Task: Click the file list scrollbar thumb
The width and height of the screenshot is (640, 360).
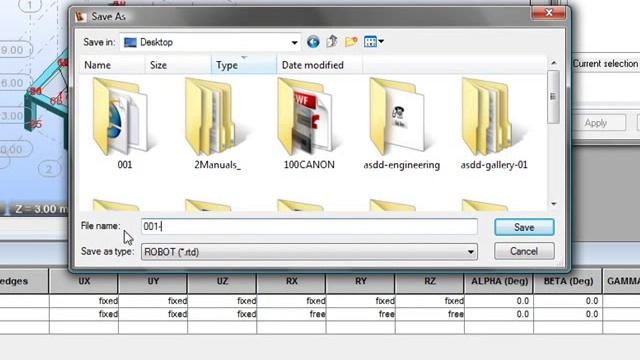Action: [x=553, y=97]
